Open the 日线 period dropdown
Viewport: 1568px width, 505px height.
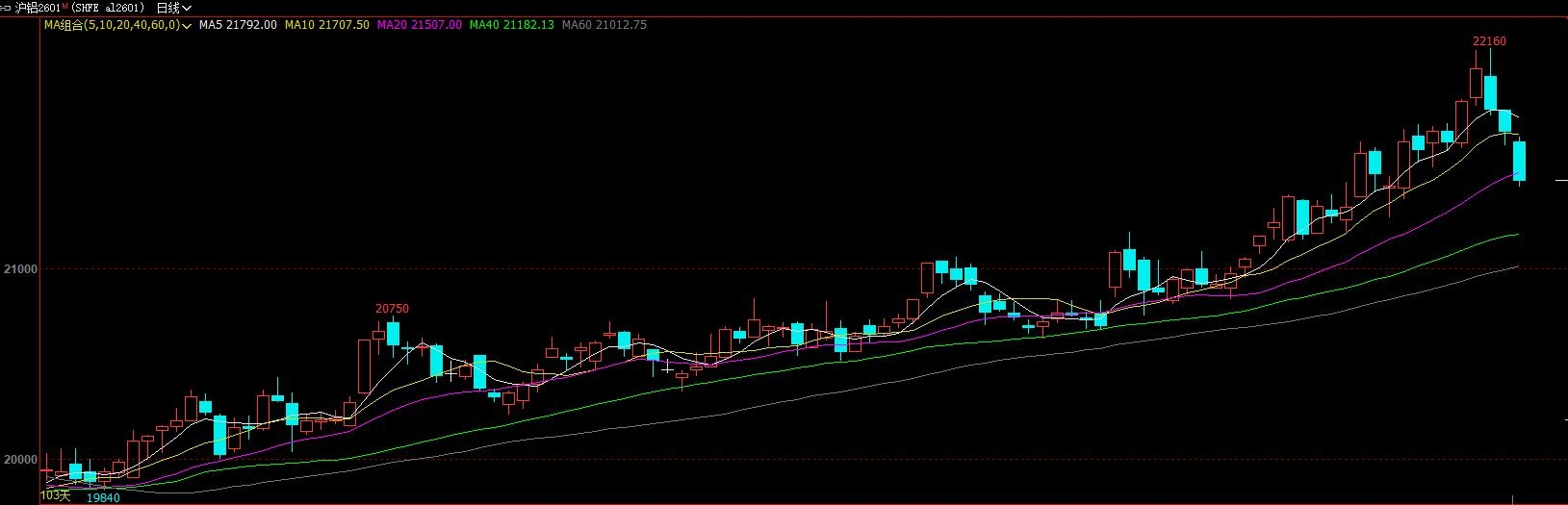pyautogui.click(x=174, y=8)
